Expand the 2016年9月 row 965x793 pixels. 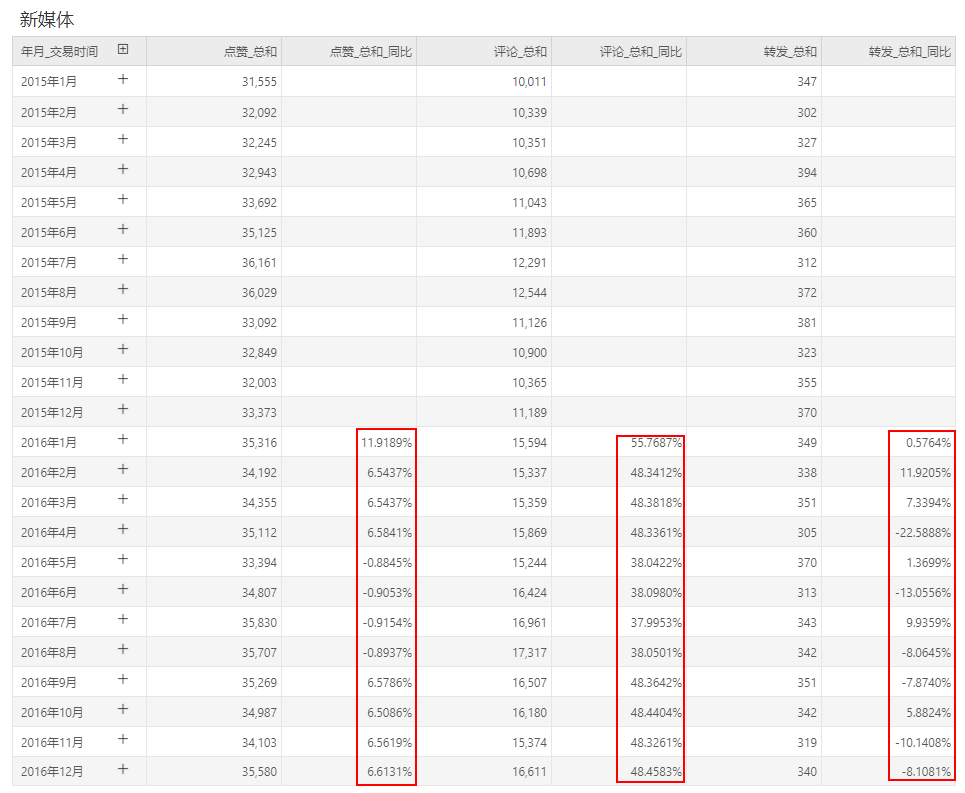tap(123, 679)
